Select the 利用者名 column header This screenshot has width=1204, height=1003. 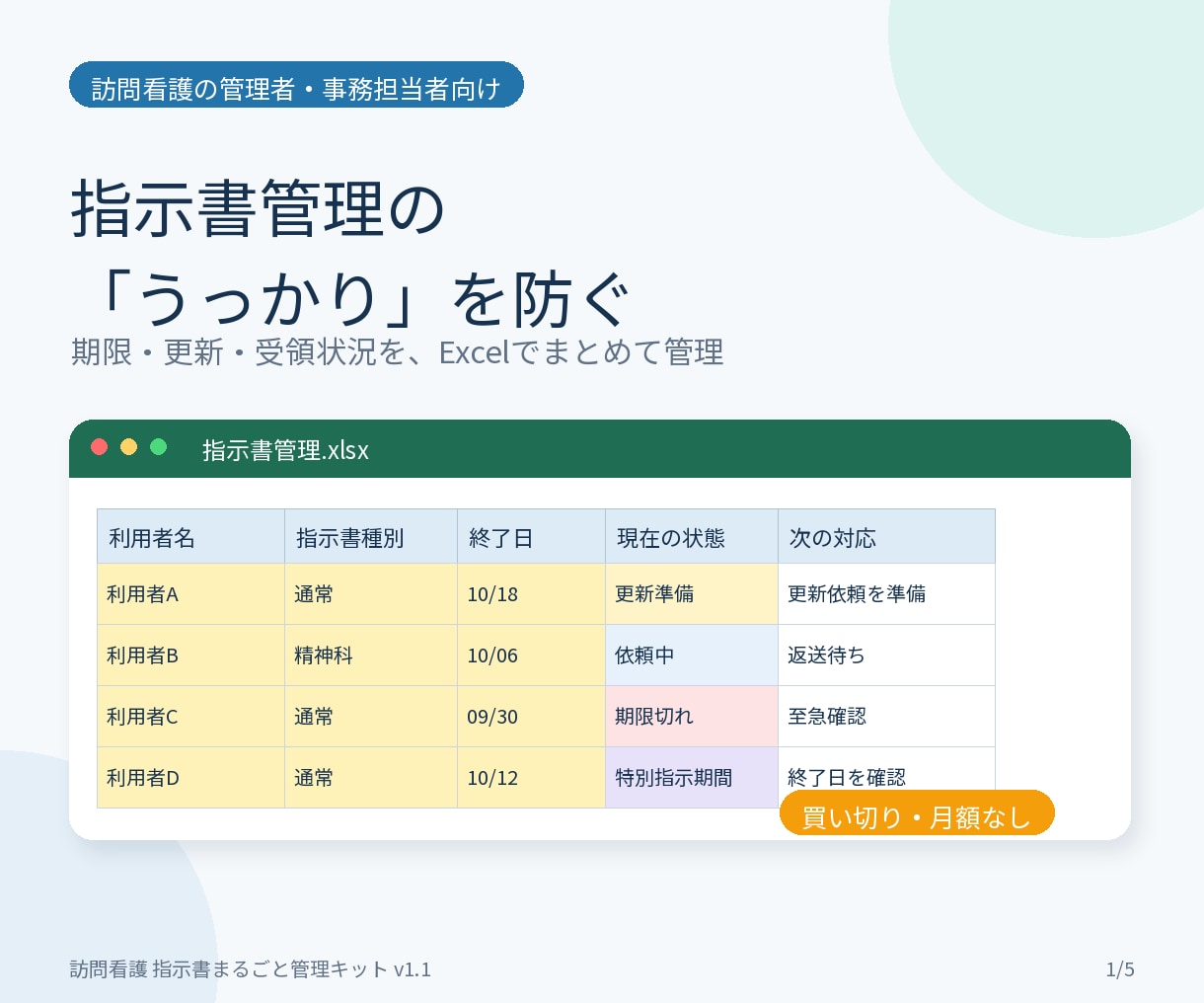tap(190, 537)
